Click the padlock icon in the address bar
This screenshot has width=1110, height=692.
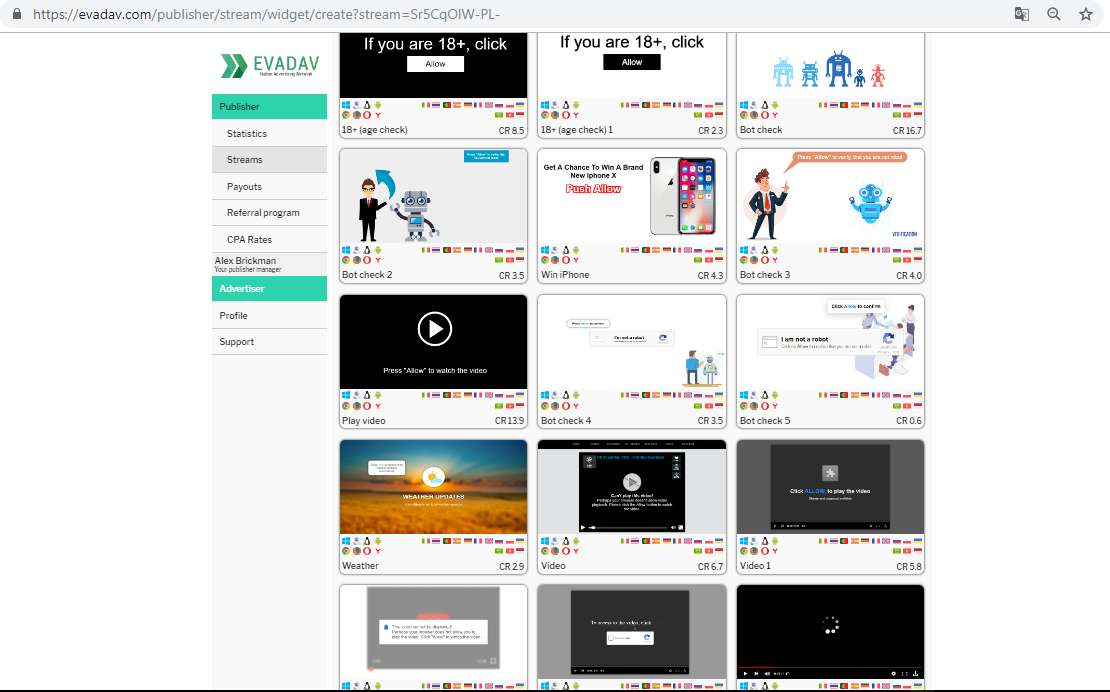(x=17, y=13)
